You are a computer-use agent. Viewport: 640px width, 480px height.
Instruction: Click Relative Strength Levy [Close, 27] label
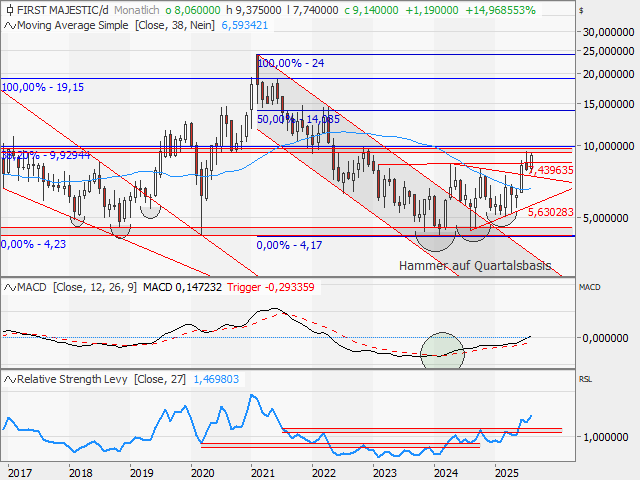tap(101, 379)
